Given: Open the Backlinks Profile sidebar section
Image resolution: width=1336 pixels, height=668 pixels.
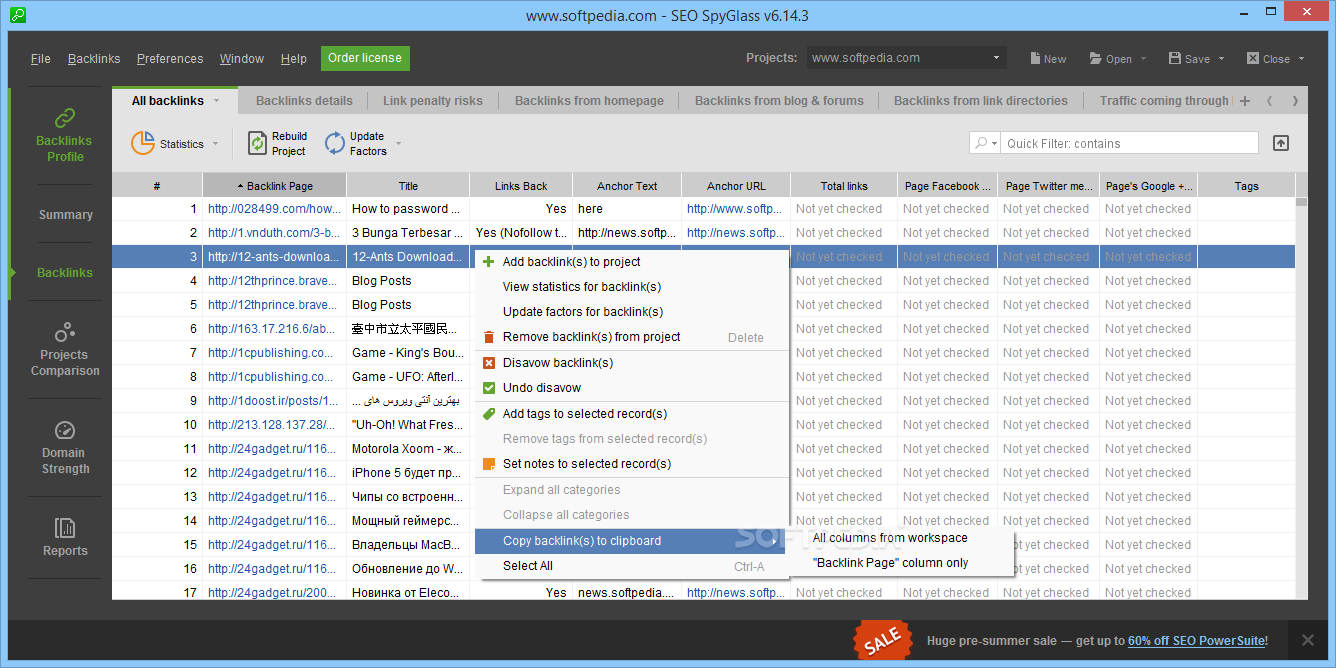Looking at the screenshot, I should coord(64,135).
